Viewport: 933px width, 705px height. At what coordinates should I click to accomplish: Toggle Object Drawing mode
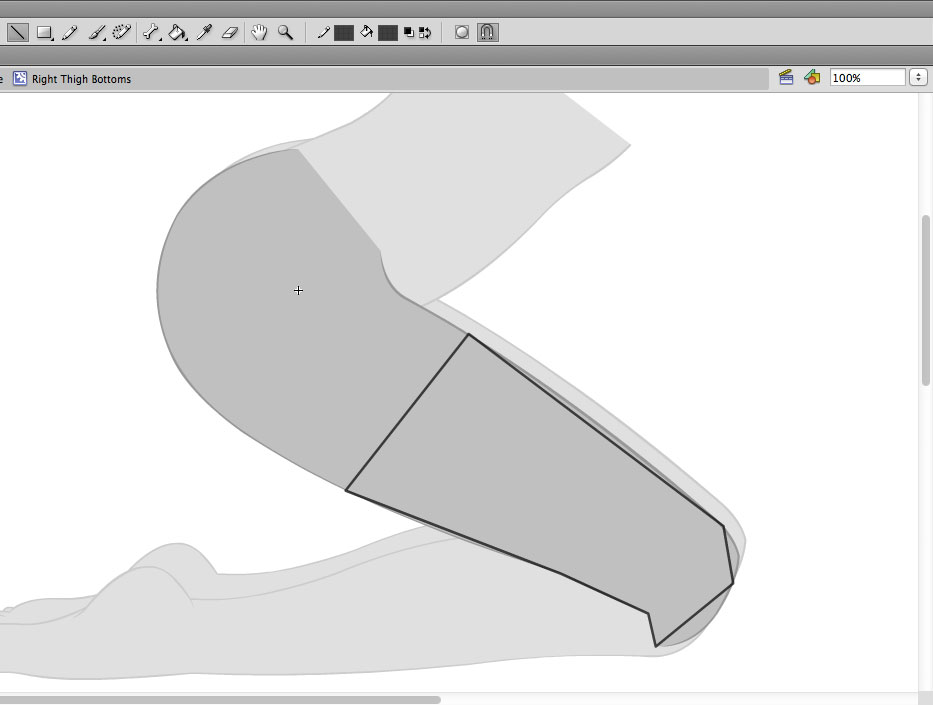[462, 32]
